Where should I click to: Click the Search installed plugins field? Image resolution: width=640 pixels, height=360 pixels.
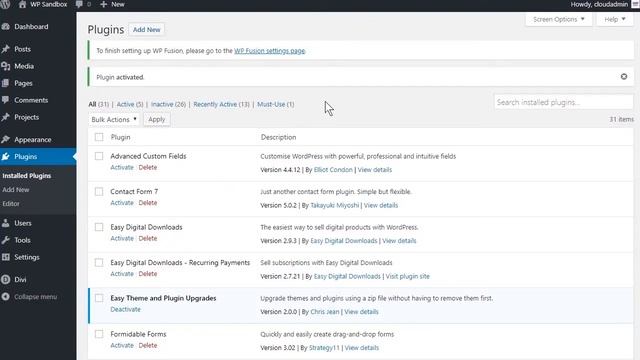pyautogui.click(x=563, y=102)
